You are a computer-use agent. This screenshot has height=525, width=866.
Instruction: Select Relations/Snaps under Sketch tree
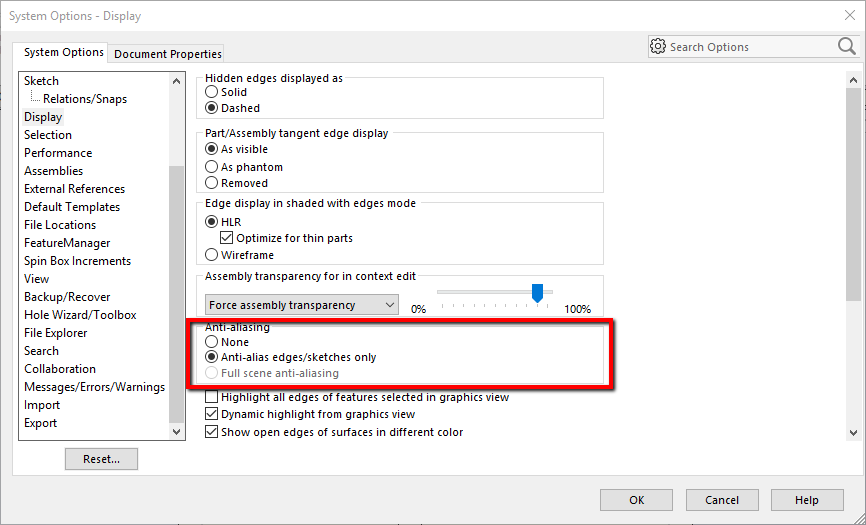click(x=85, y=99)
